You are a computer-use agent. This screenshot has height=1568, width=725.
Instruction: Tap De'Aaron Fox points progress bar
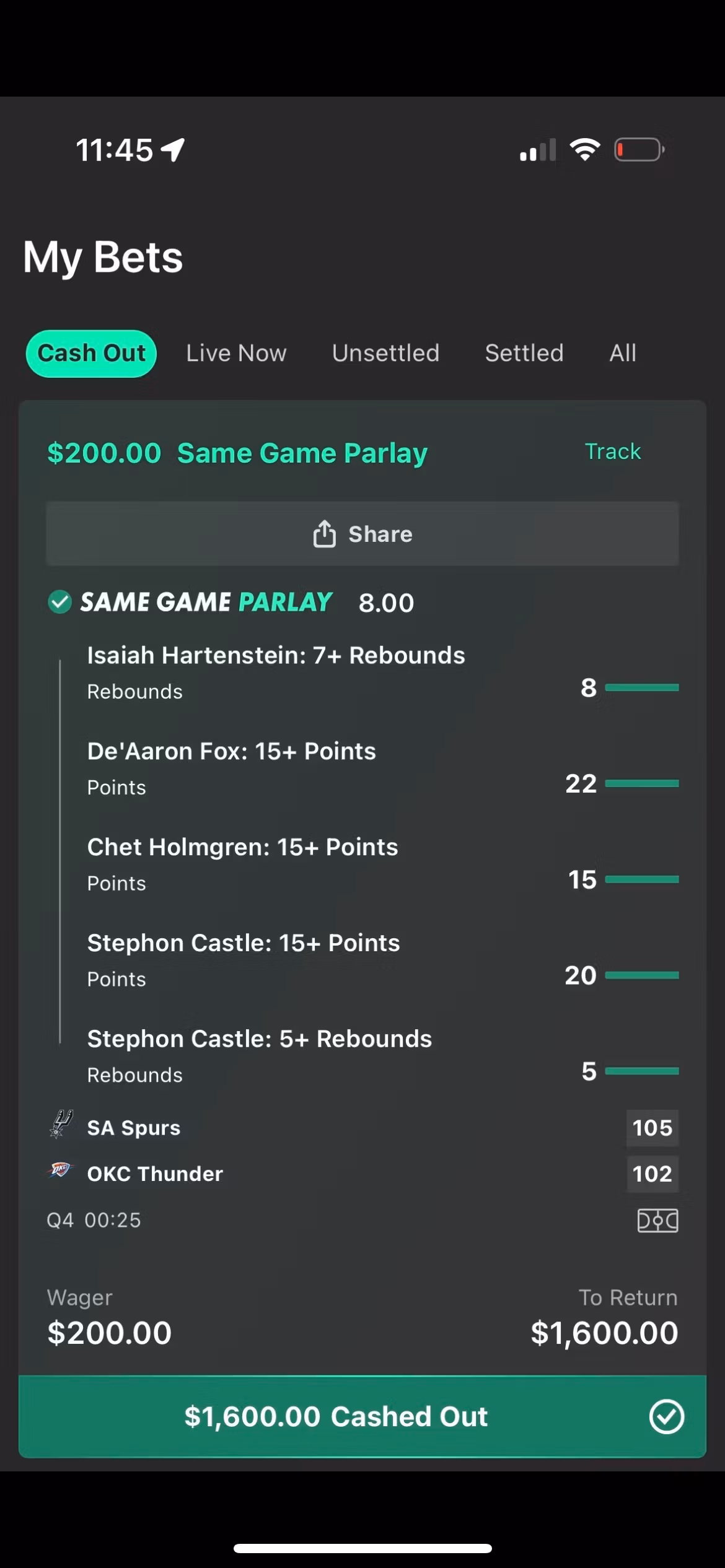pos(641,783)
